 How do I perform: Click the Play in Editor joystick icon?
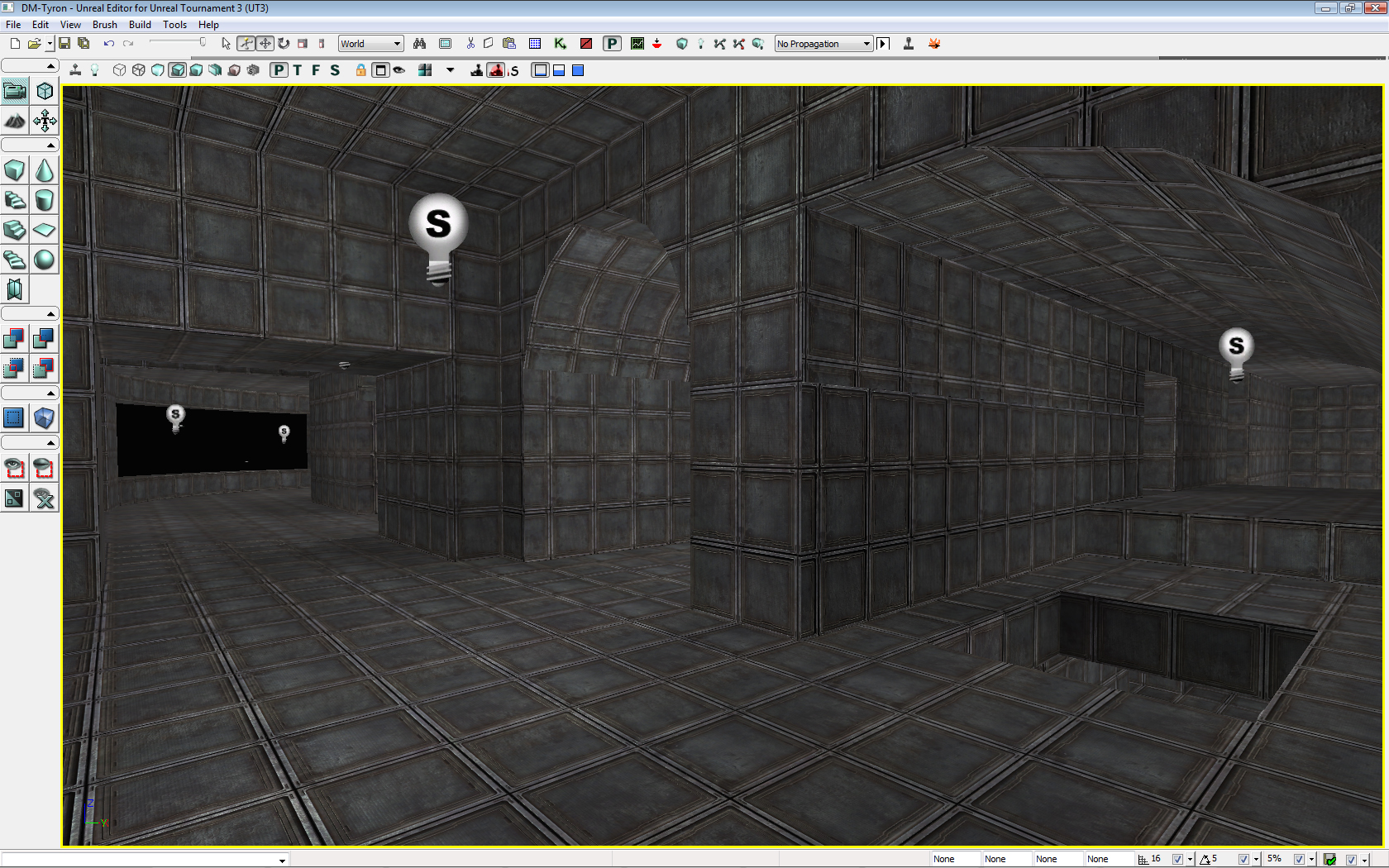(x=909, y=44)
